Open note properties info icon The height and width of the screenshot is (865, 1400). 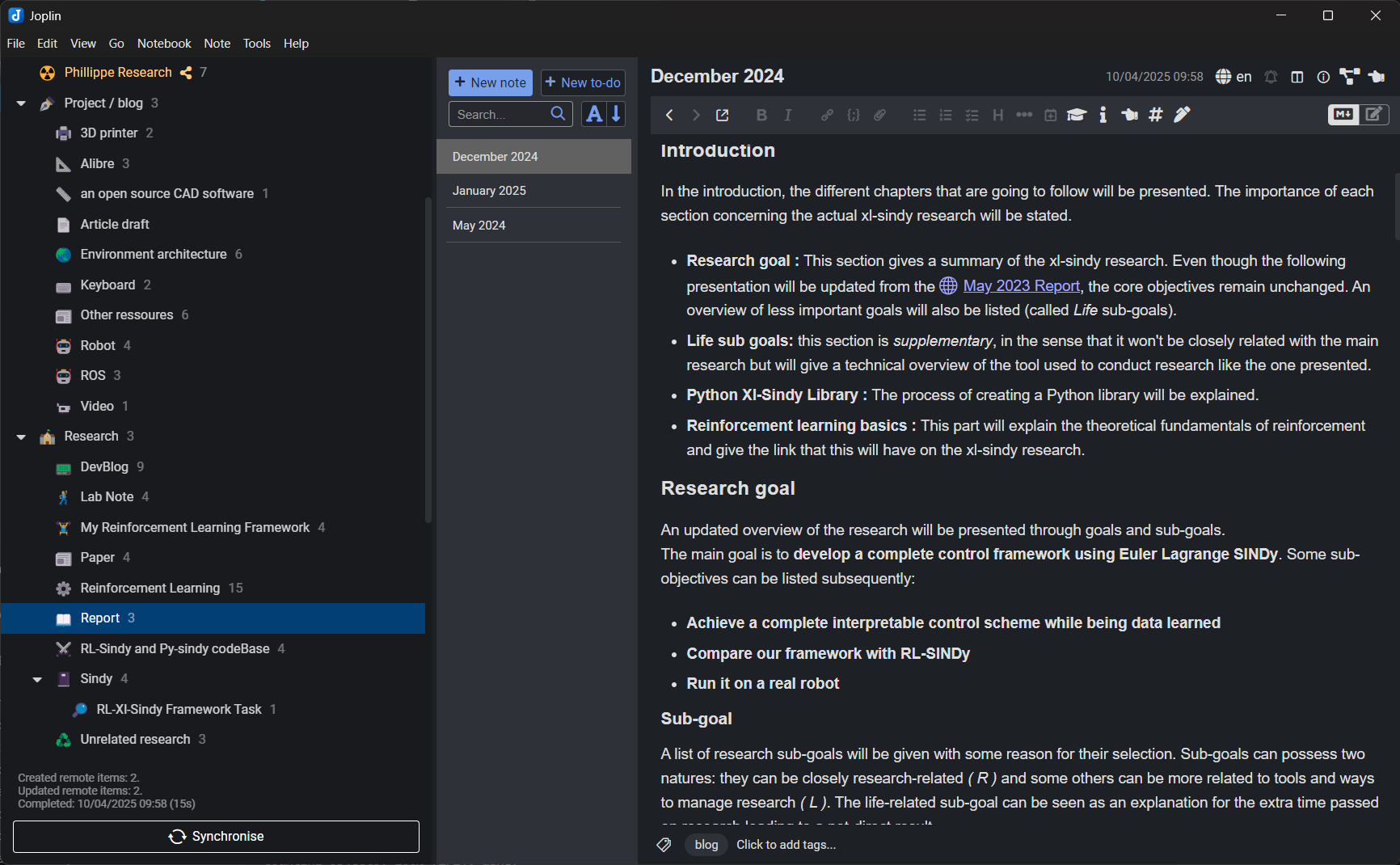click(1323, 77)
